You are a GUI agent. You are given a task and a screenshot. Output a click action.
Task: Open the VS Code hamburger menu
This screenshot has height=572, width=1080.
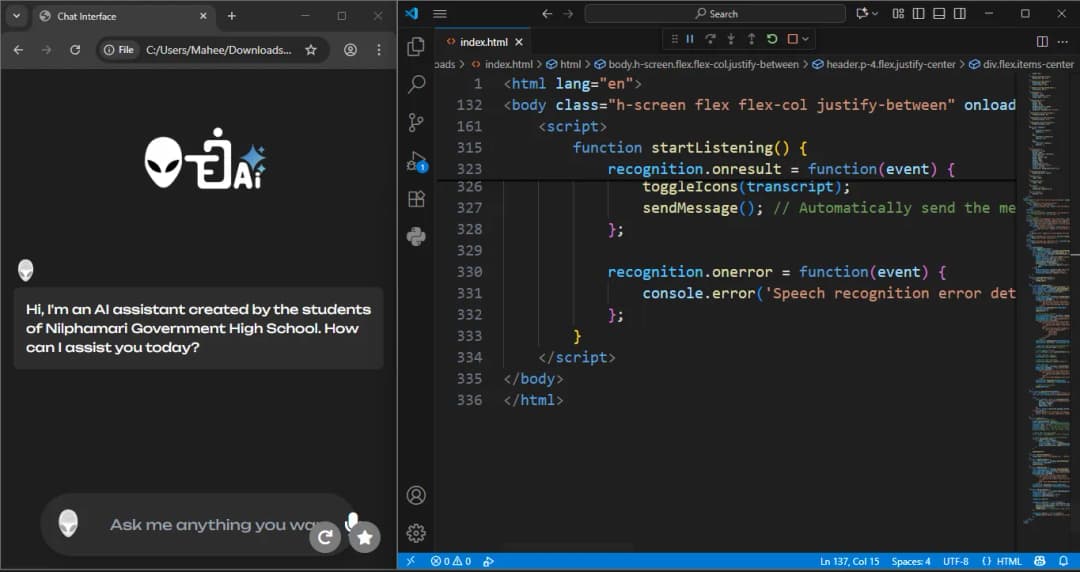click(440, 14)
